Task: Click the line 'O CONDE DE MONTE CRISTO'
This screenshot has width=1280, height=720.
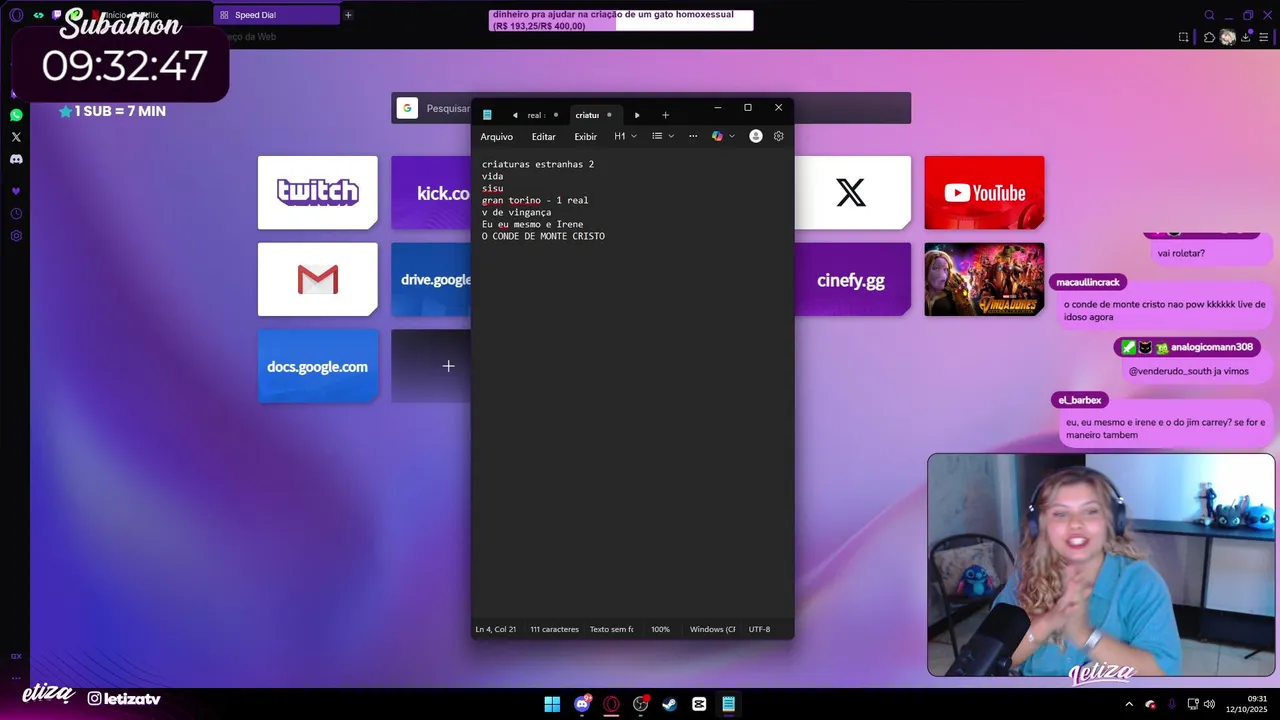Action: point(543,236)
